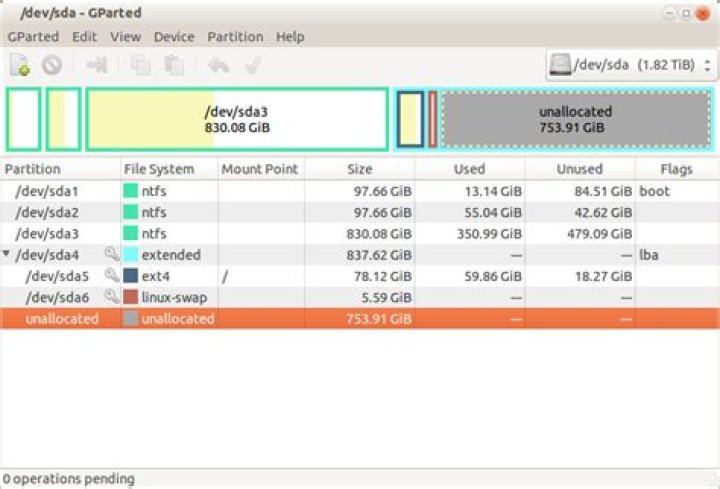720x489 pixels.
Task: Select the second ntfs block in disk map
Action: click(x=63, y=119)
